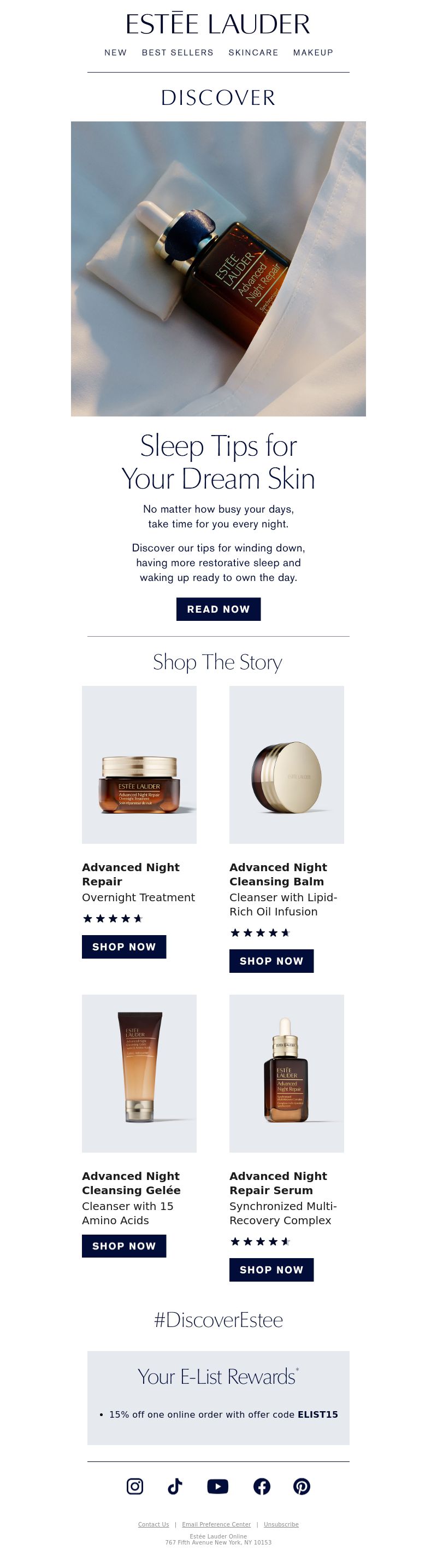Open the TikTok social icon
Viewport: 437px width, 1568px height.
(175, 1486)
